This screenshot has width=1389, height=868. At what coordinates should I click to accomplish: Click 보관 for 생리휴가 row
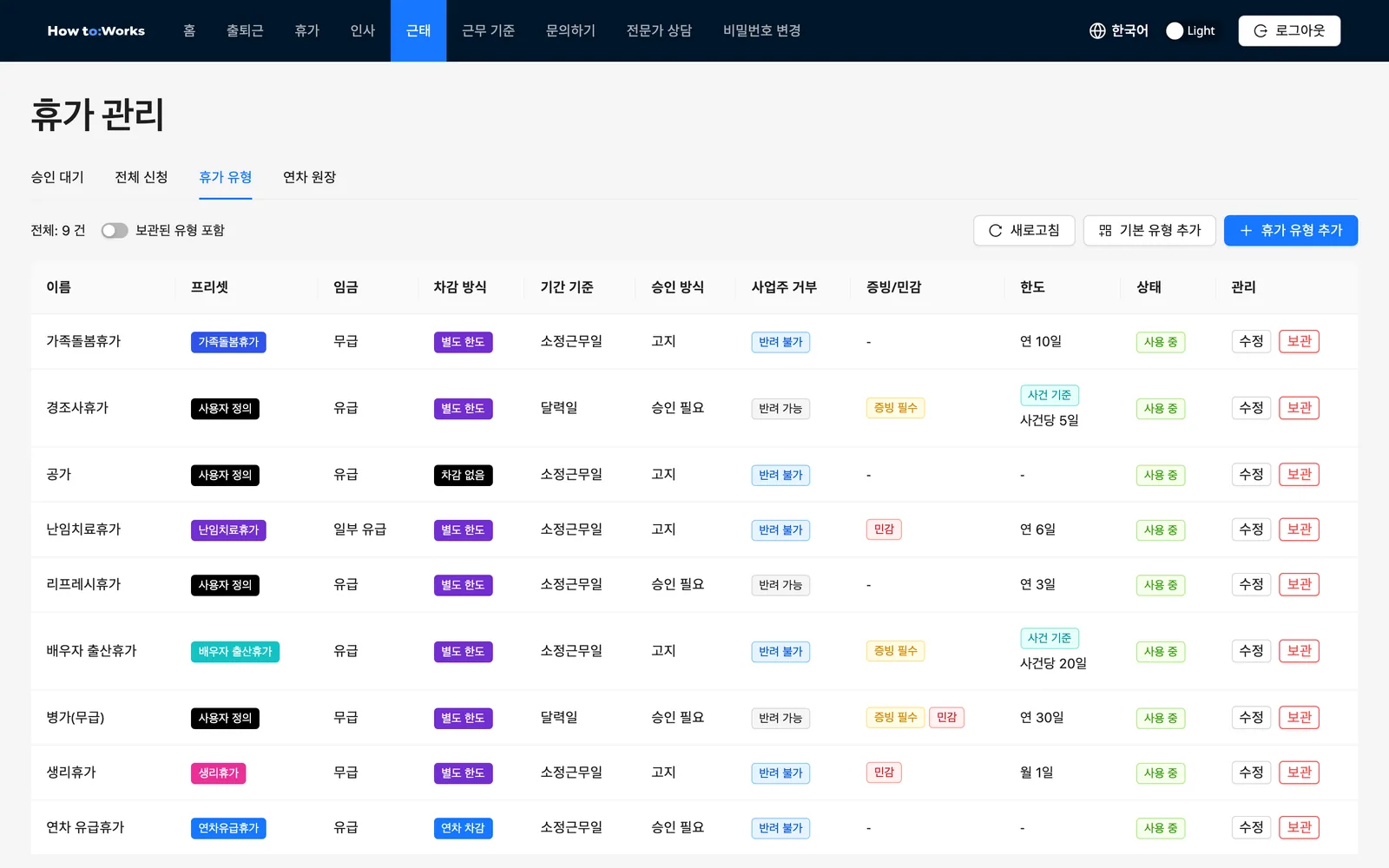click(x=1299, y=773)
